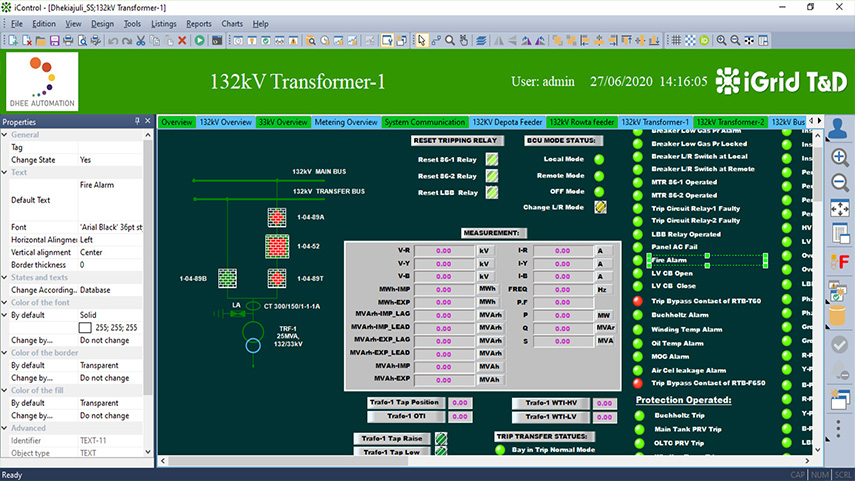
Task: Click the Trafo-1 OTI button
Action: coord(405,416)
